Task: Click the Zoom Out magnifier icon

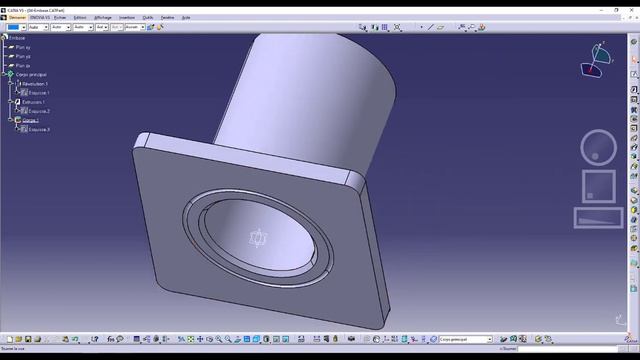Action: pyautogui.click(x=228, y=339)
